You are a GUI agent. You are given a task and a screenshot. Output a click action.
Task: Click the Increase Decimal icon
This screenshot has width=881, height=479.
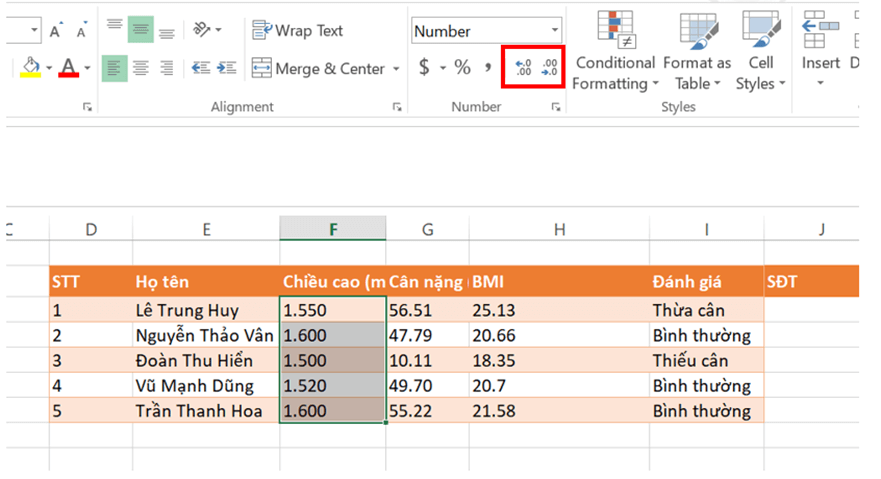[x=522, y=68]
